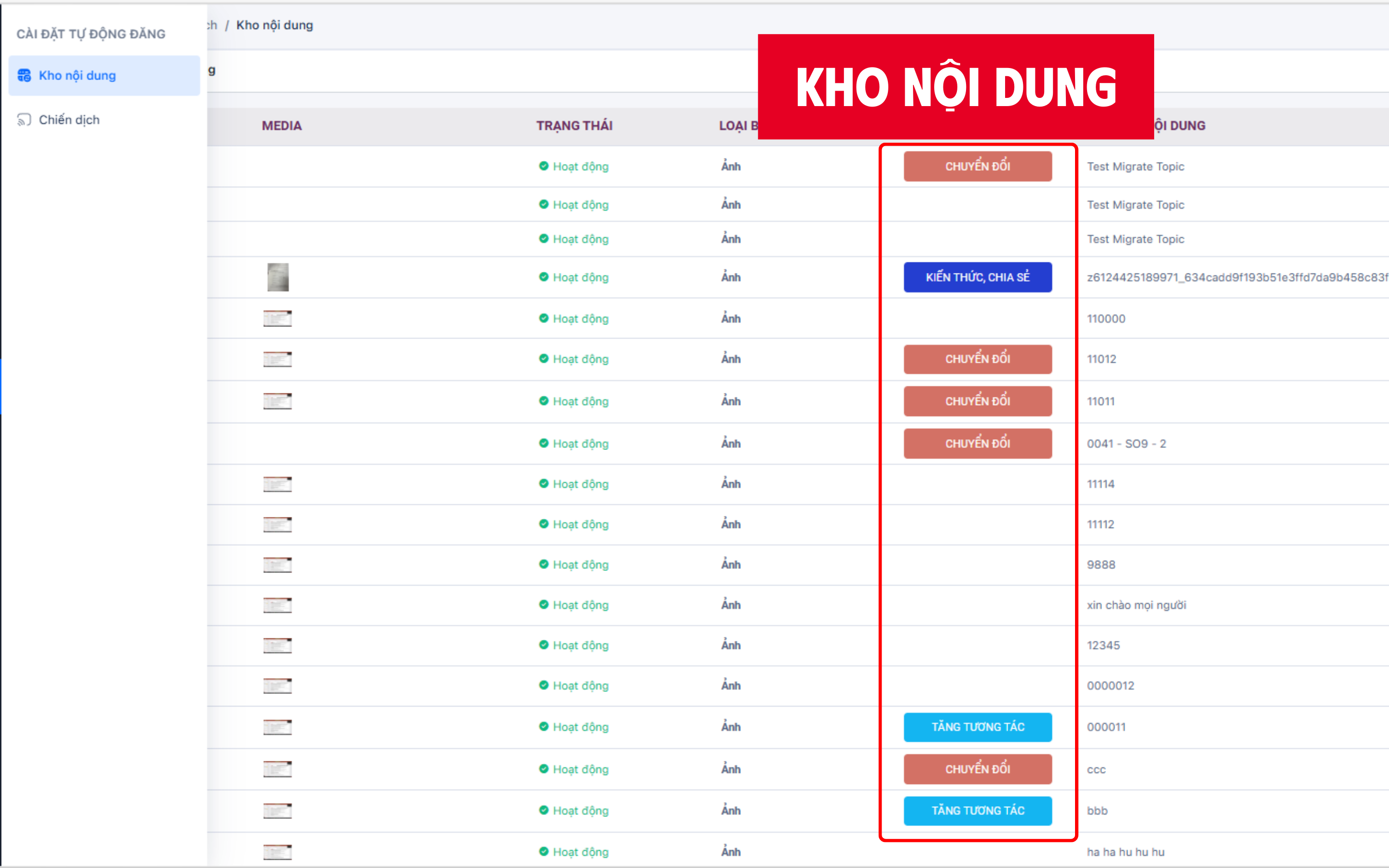Click Hoạt động status in row 0000012

pos(574,685)
